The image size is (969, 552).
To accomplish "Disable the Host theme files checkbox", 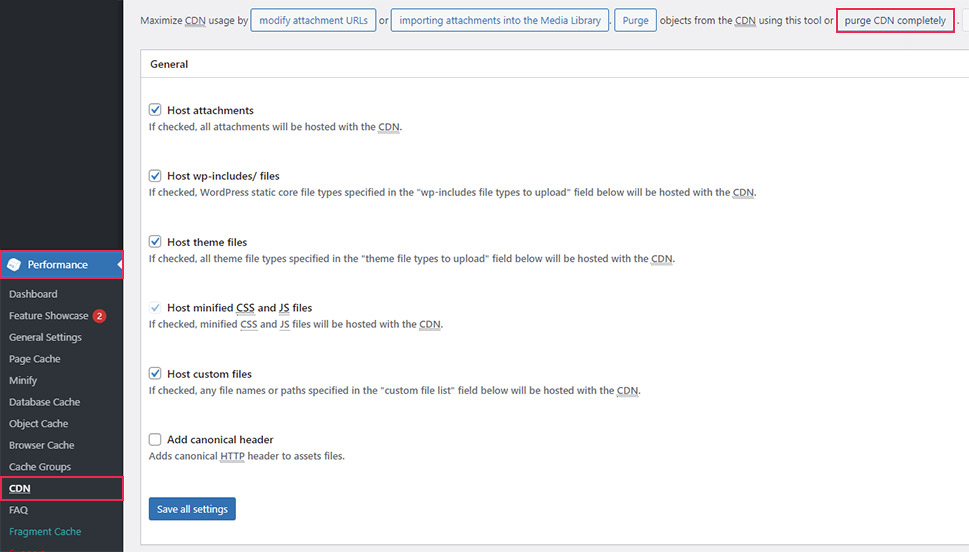I will click(x=155, y=242).
